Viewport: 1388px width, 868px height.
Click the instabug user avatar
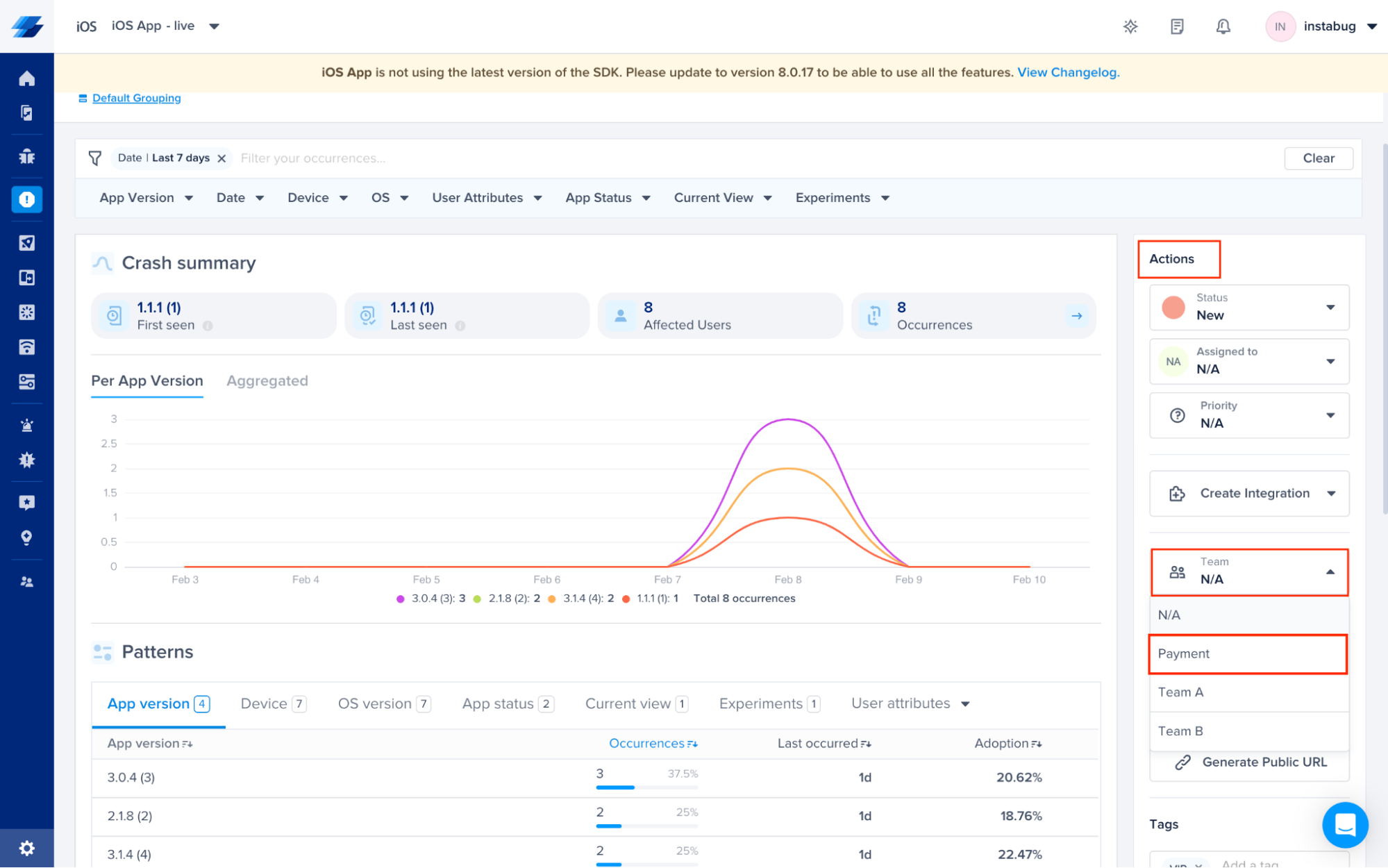click(x=1279, y=26)
